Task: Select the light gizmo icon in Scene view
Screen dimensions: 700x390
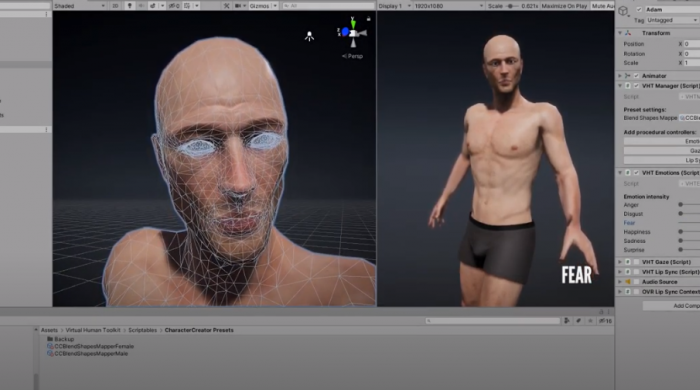Action: pos(309,36)
